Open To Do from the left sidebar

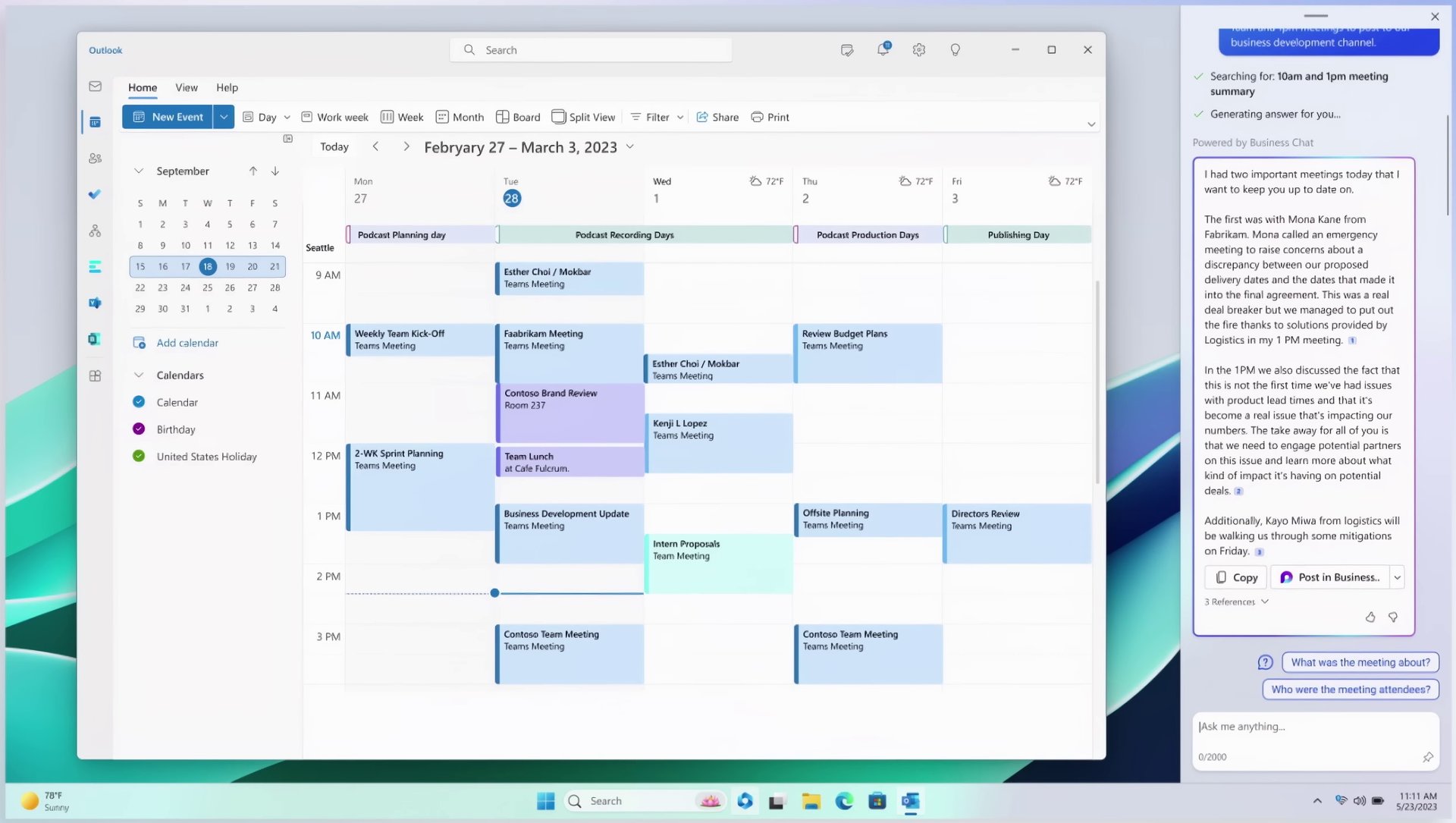(x=95, y=194)
